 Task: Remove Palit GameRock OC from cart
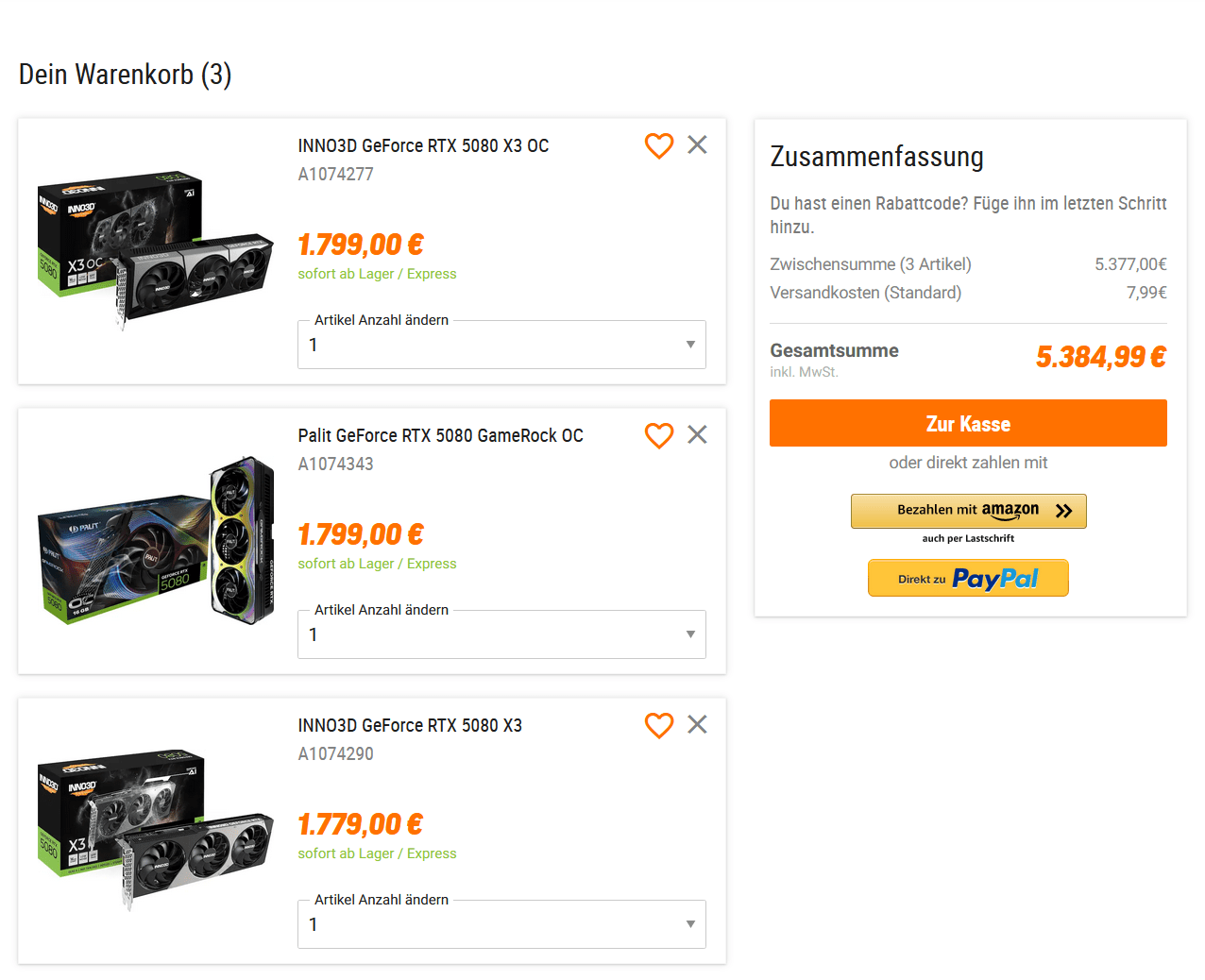697,434
